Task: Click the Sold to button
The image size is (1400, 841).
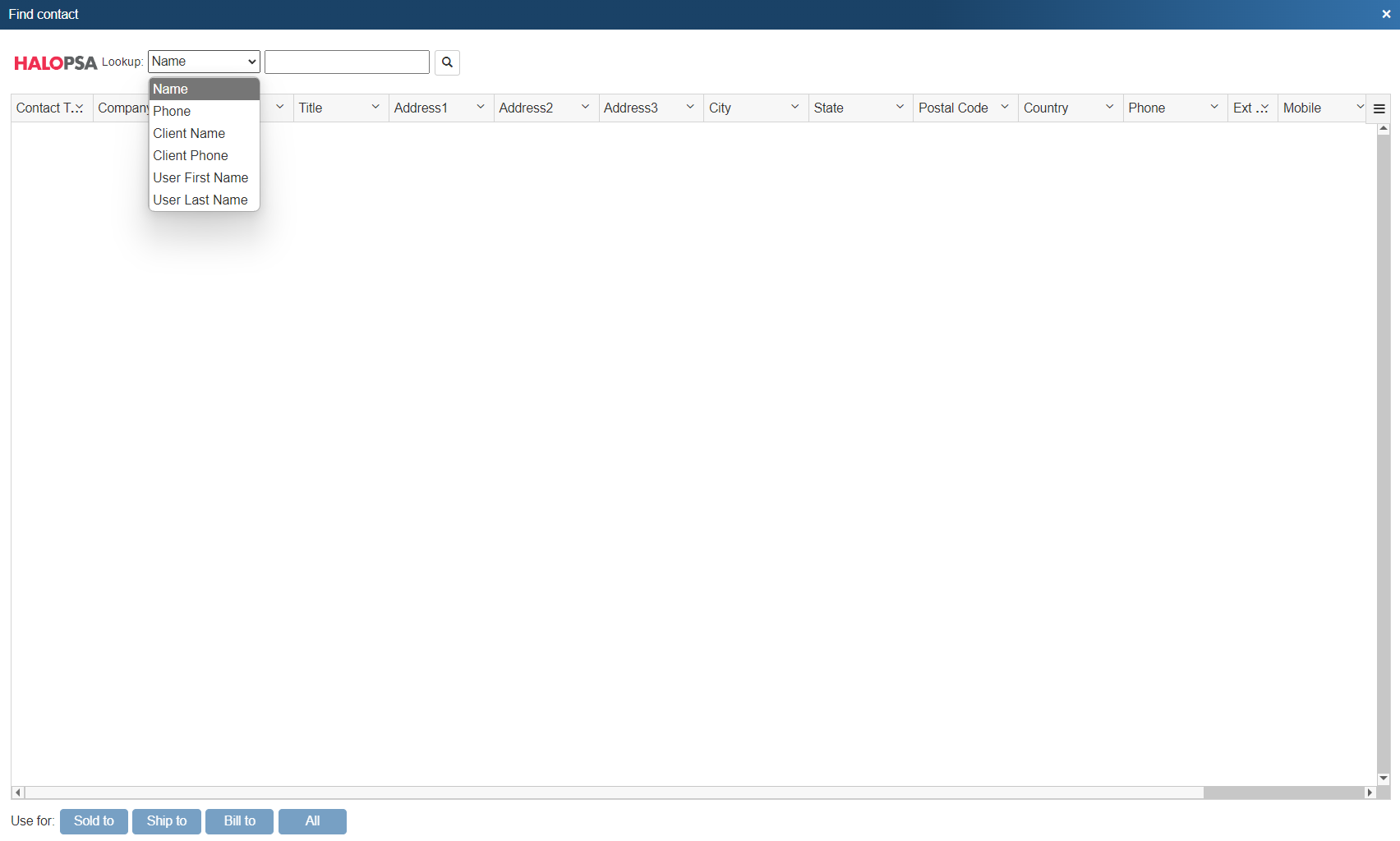Action: [94, 820]
